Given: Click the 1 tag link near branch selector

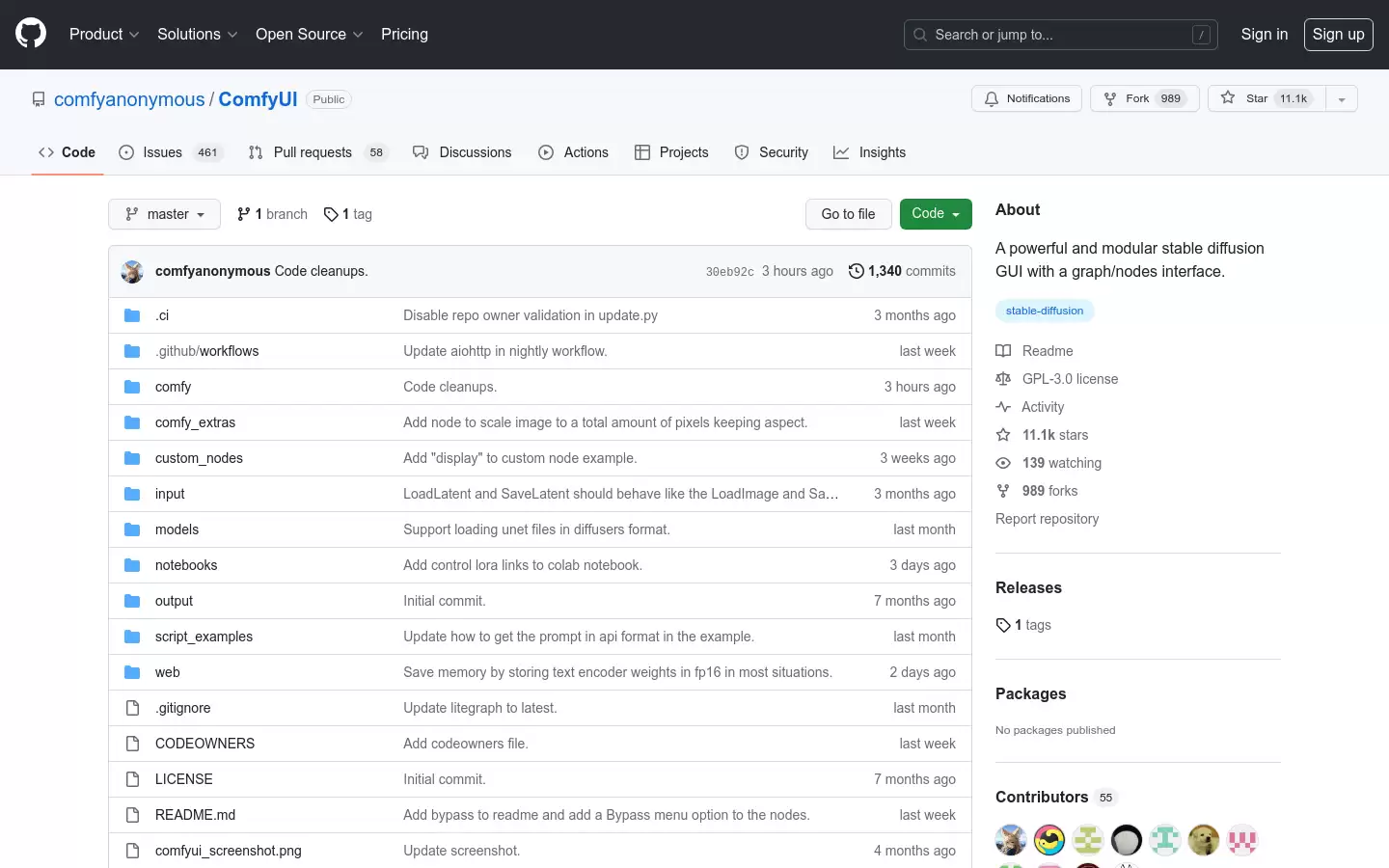Looking at the screenshot, I should coord(348,214).
